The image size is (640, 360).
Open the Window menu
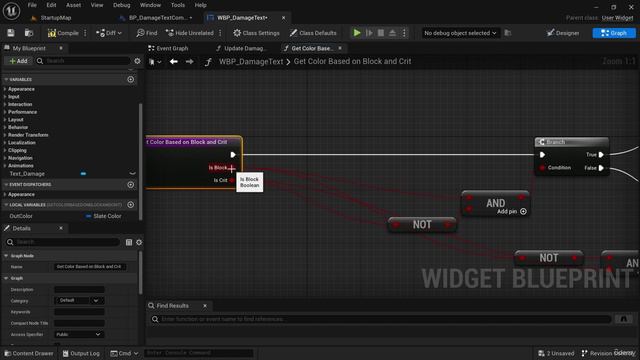pyautogui.click(x=150, y=5)
